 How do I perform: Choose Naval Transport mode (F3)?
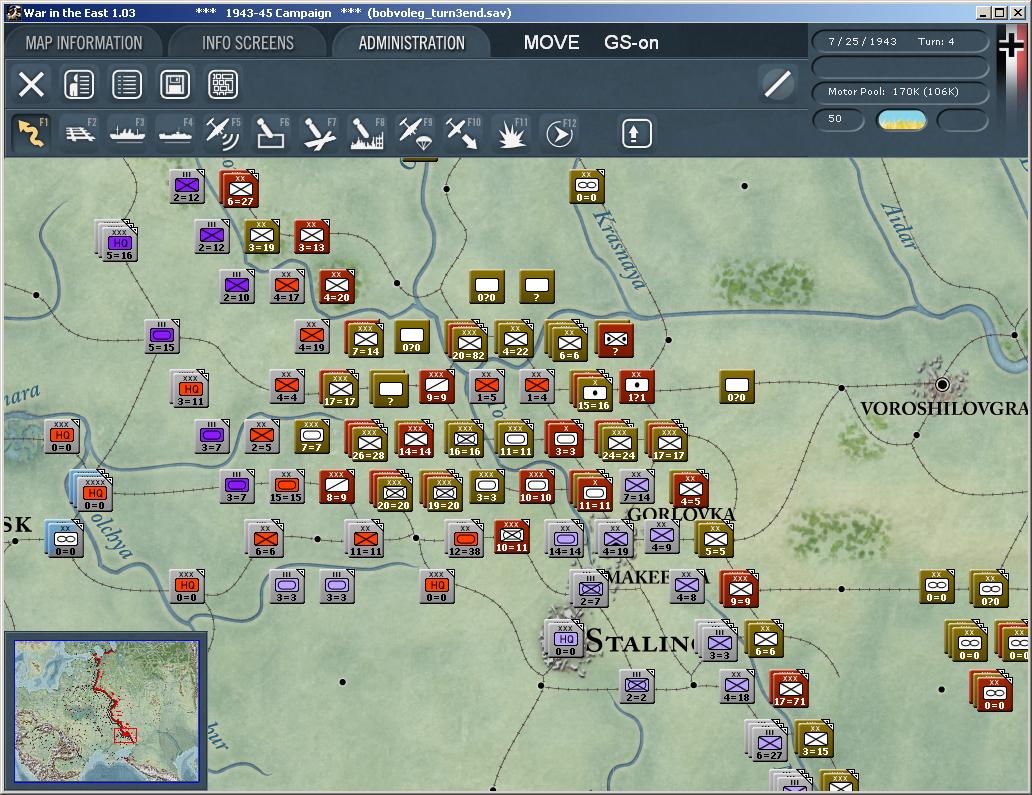coord(128,133)
